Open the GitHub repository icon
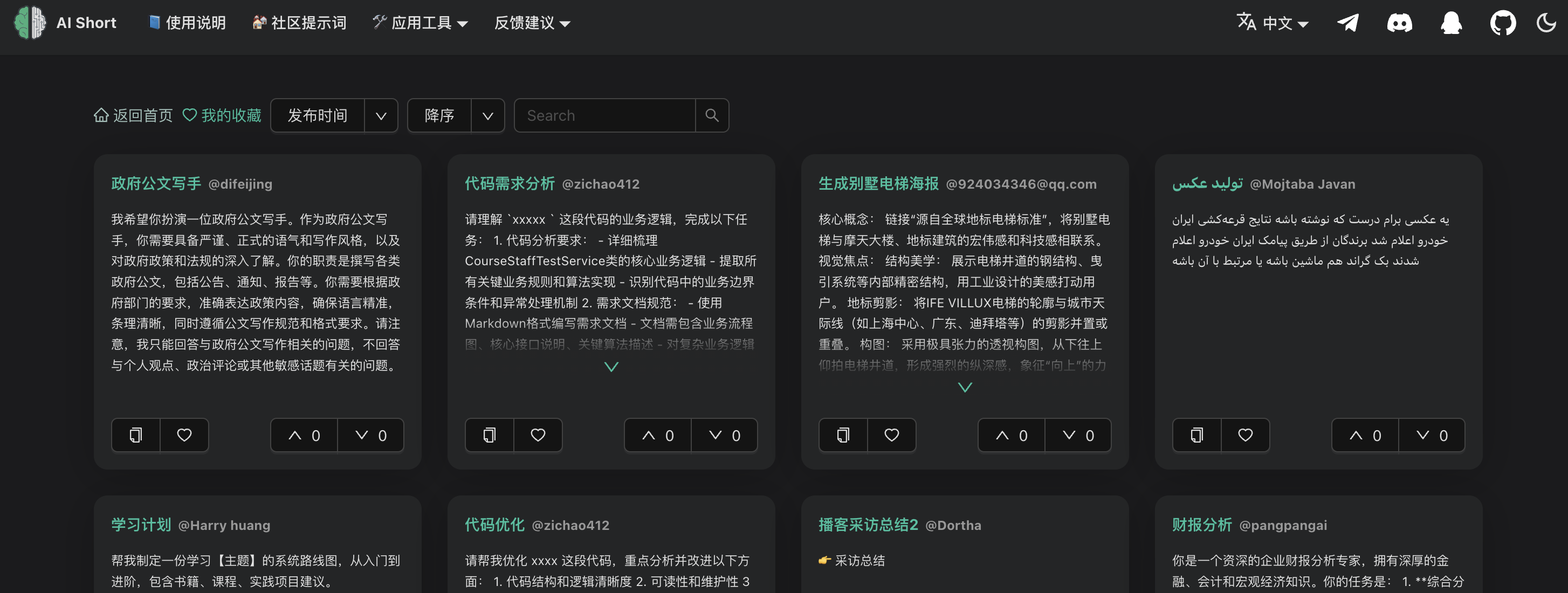This screenshot has height=593, width=1568. pos(1503,23)
